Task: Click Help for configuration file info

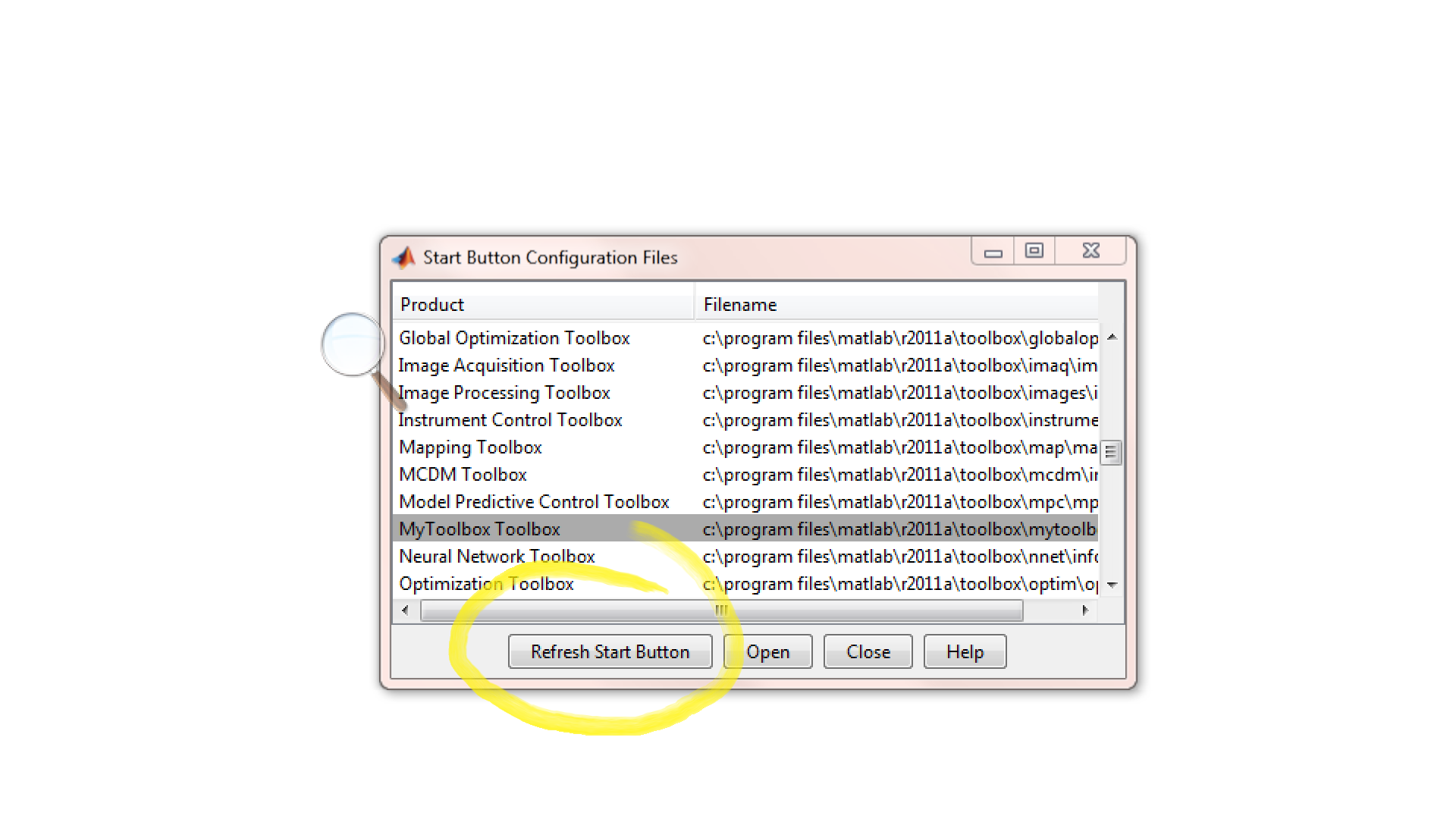Action: point(964,652)
